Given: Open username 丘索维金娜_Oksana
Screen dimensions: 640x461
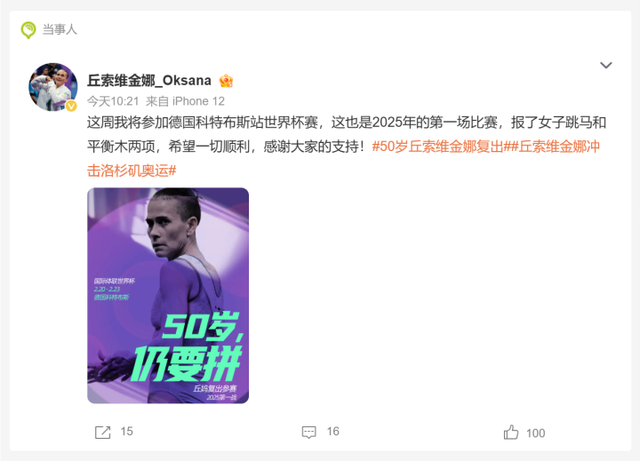Looking at the screenshot, I should click(149, 80).
